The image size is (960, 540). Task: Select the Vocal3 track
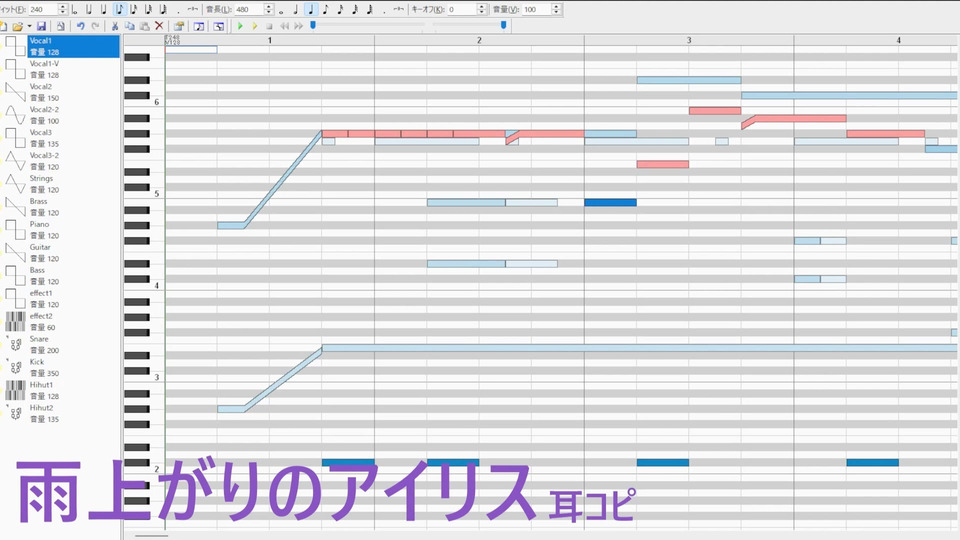click(73, 138)
